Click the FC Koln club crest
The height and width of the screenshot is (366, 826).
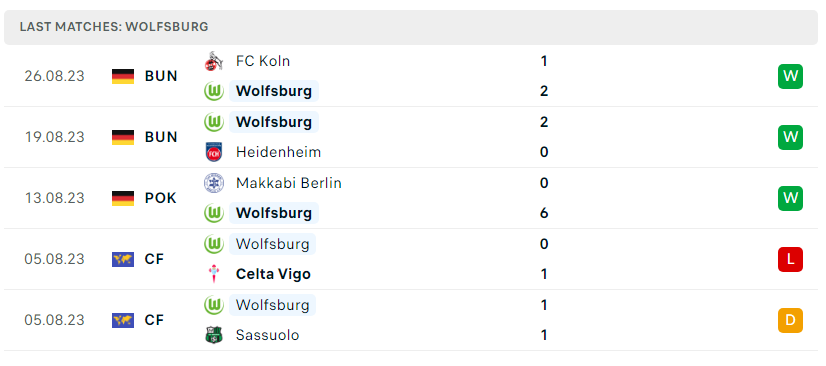[213, 61]
